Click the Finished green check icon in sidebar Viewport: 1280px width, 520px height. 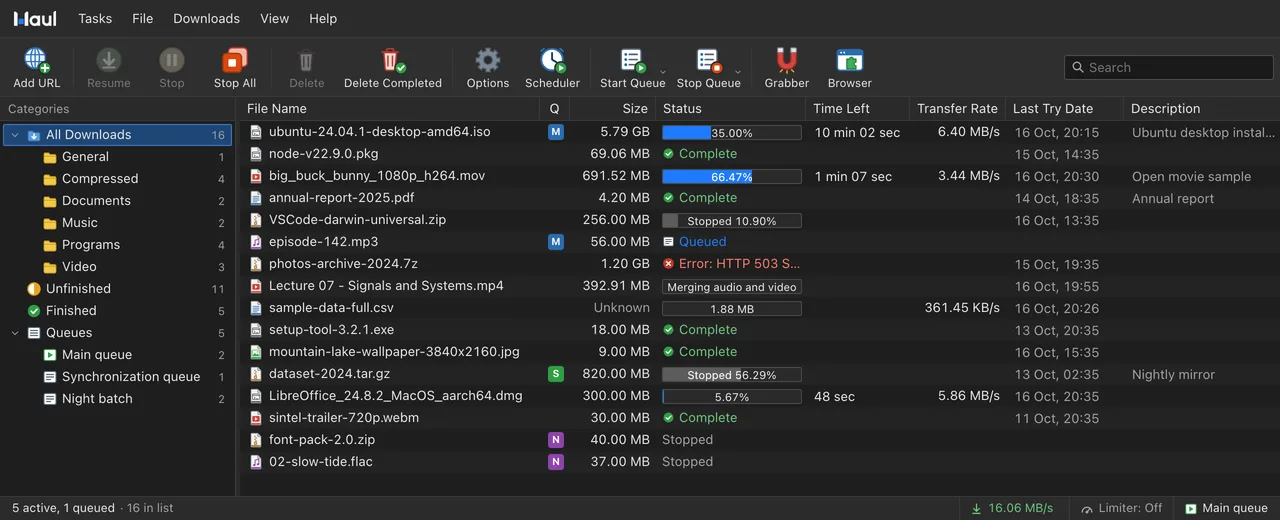pos(34,311)
